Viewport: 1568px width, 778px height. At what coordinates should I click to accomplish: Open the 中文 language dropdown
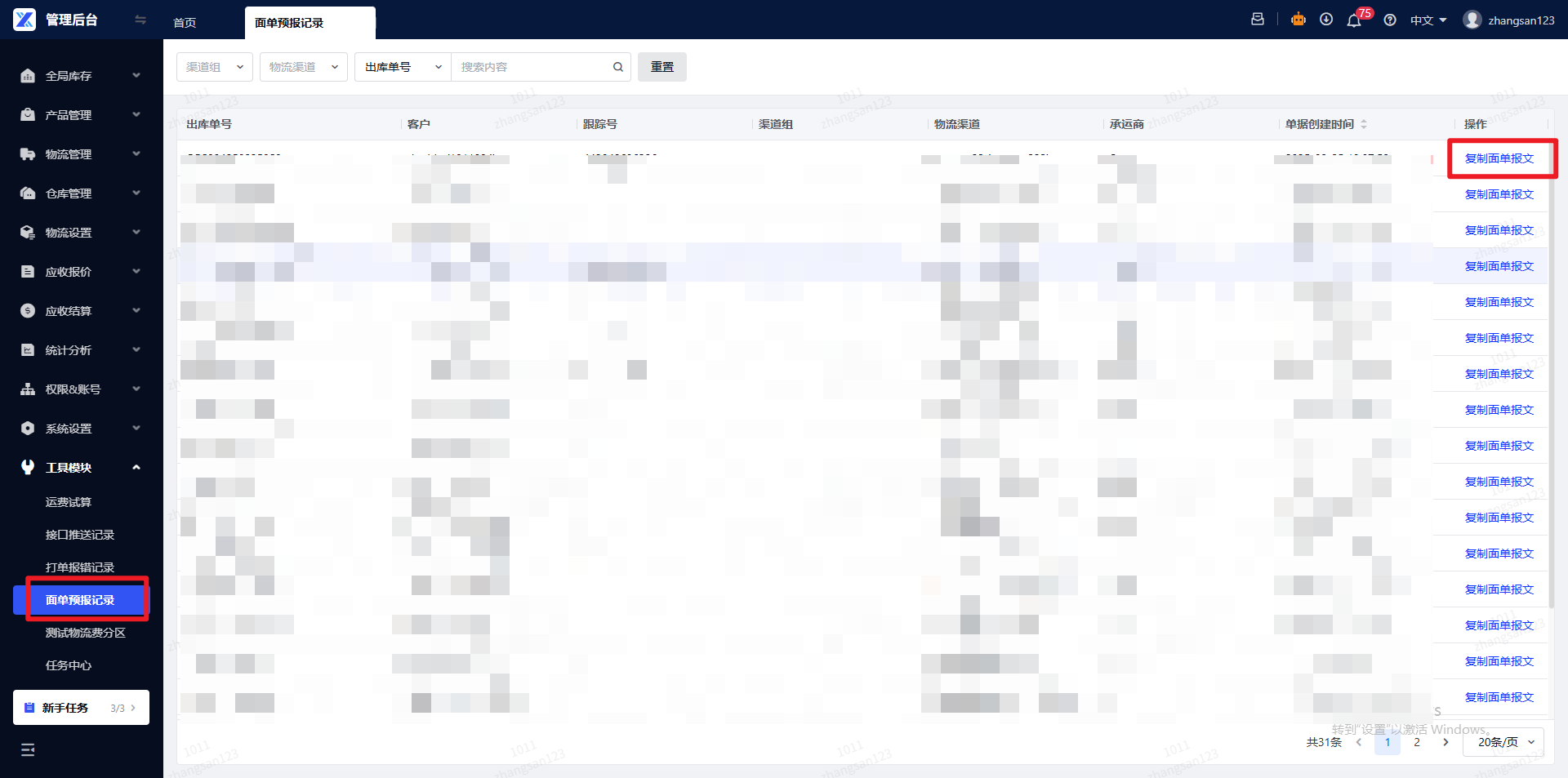point(1428,20)
